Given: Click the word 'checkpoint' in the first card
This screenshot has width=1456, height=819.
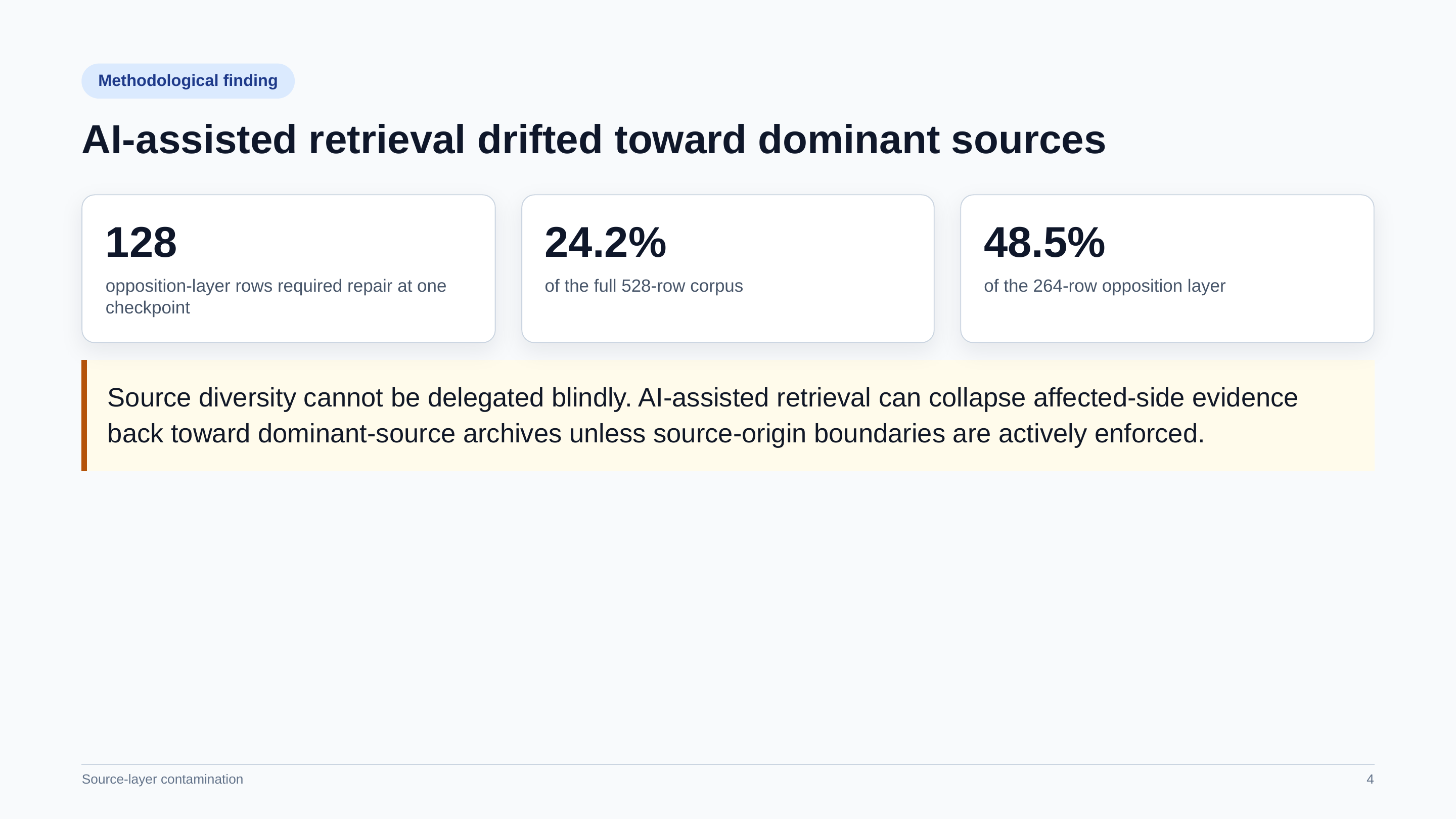Looking at the screenshot, I should pyautogui.click(x=148, y=307).
